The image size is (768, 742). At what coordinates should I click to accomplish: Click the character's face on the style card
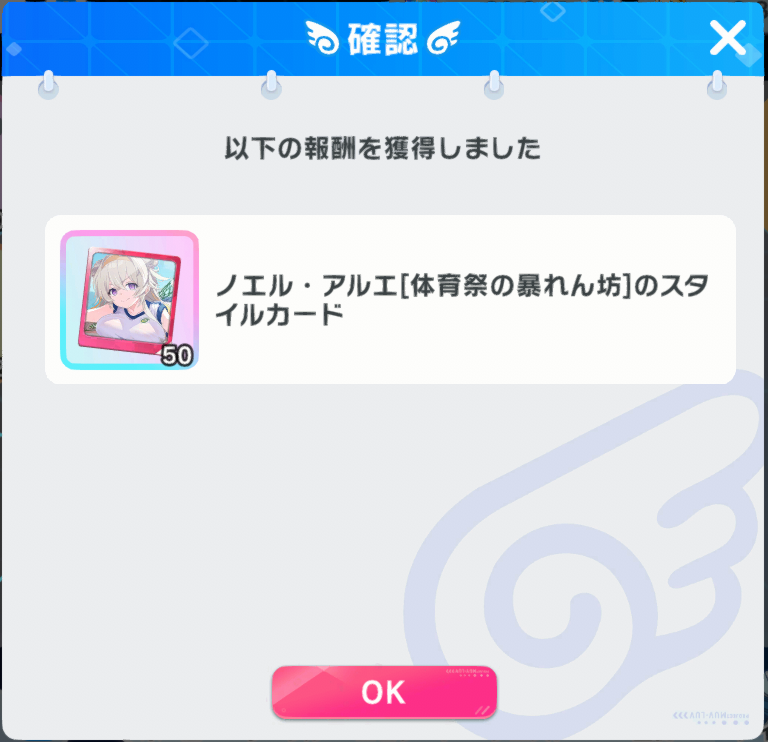coord(119,288)
